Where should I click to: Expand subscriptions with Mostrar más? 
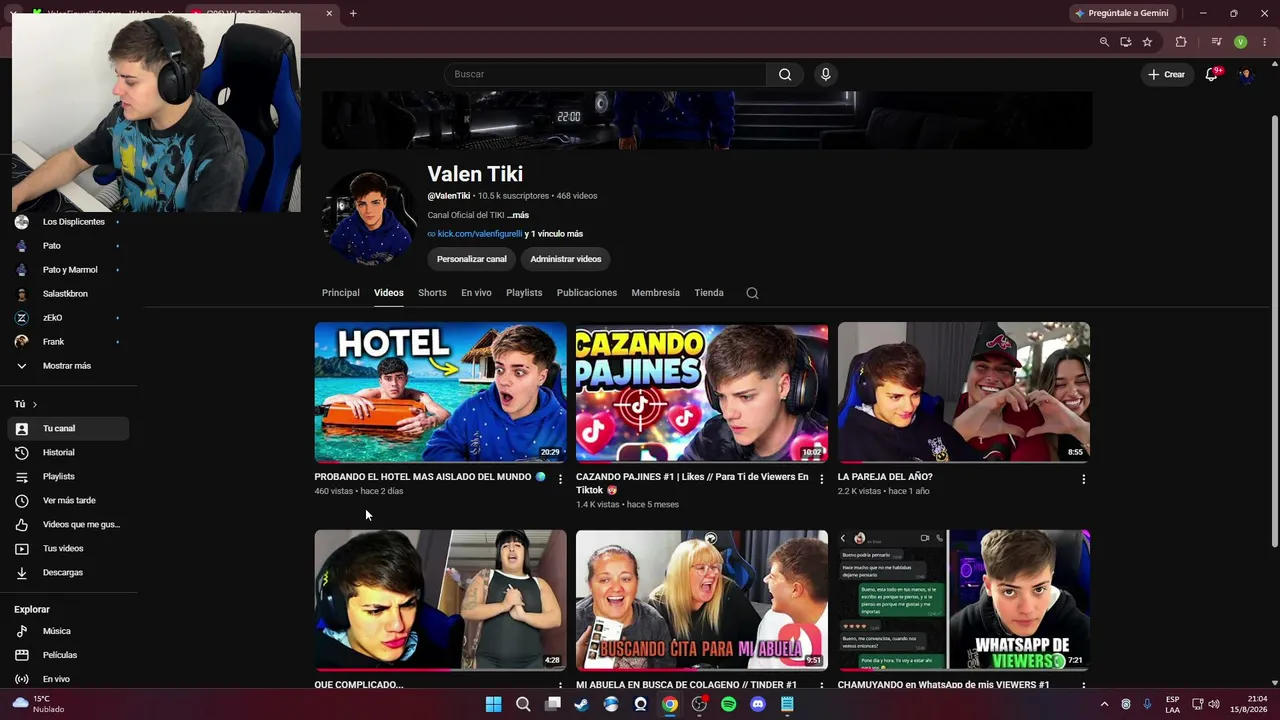pos(67,366)
